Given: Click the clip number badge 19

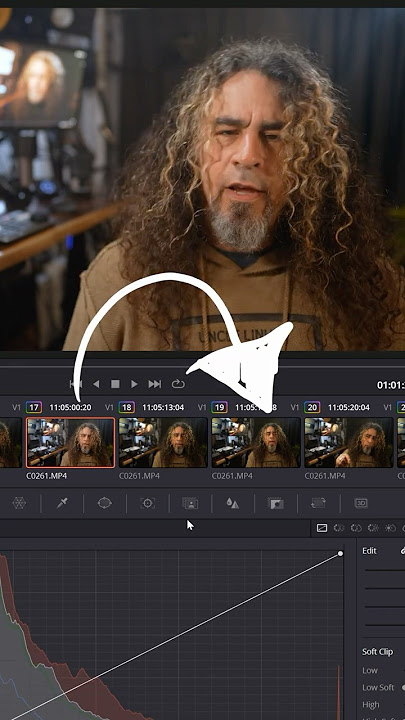Looking at the screenshot, I should (219, 407).
